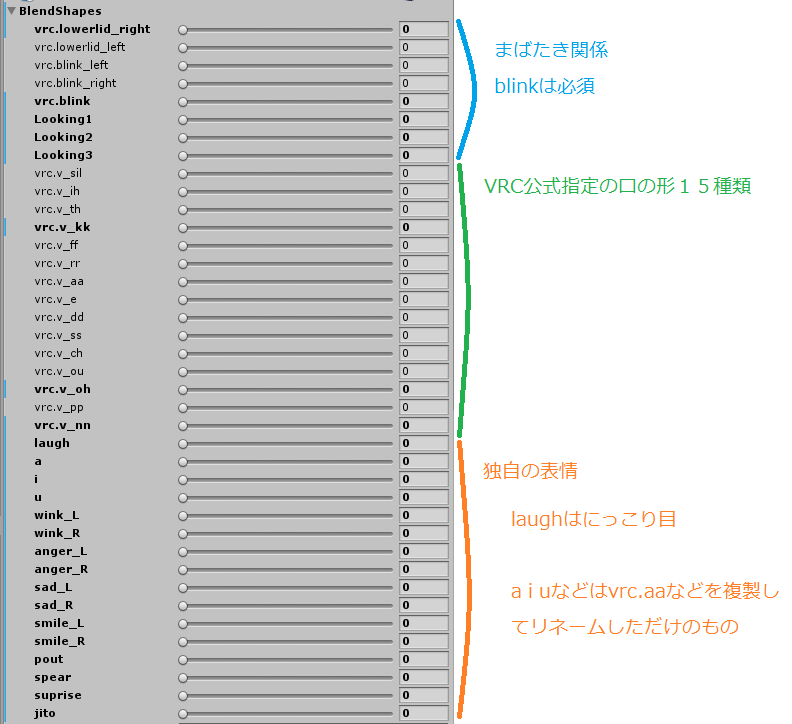Select the wink_L label
This screenshot has height=724, width=792.
point(57,515)
